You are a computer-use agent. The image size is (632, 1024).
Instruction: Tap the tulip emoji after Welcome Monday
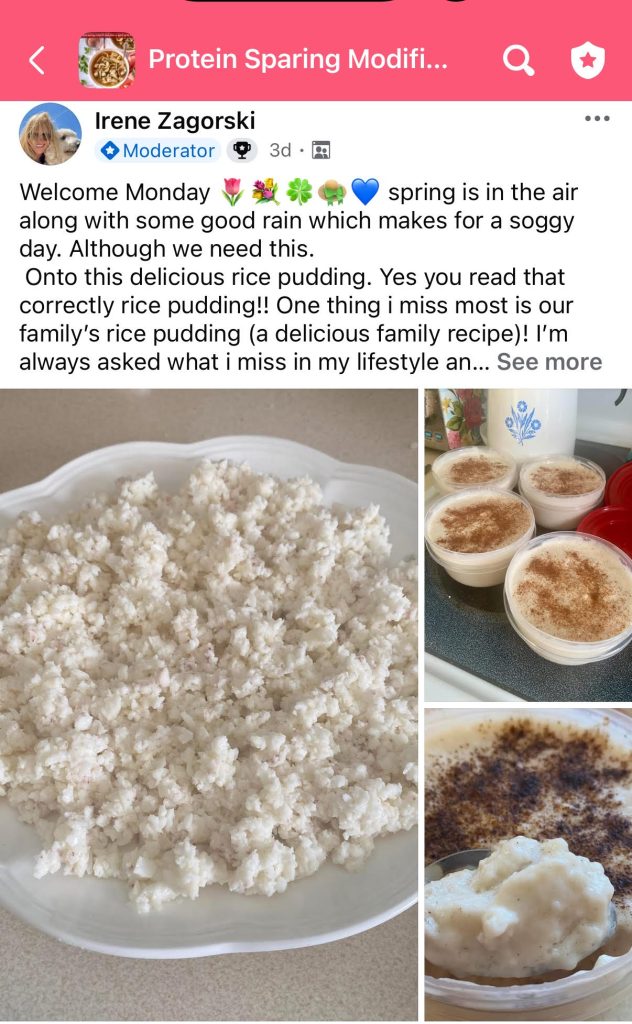[x=232, y=192]
